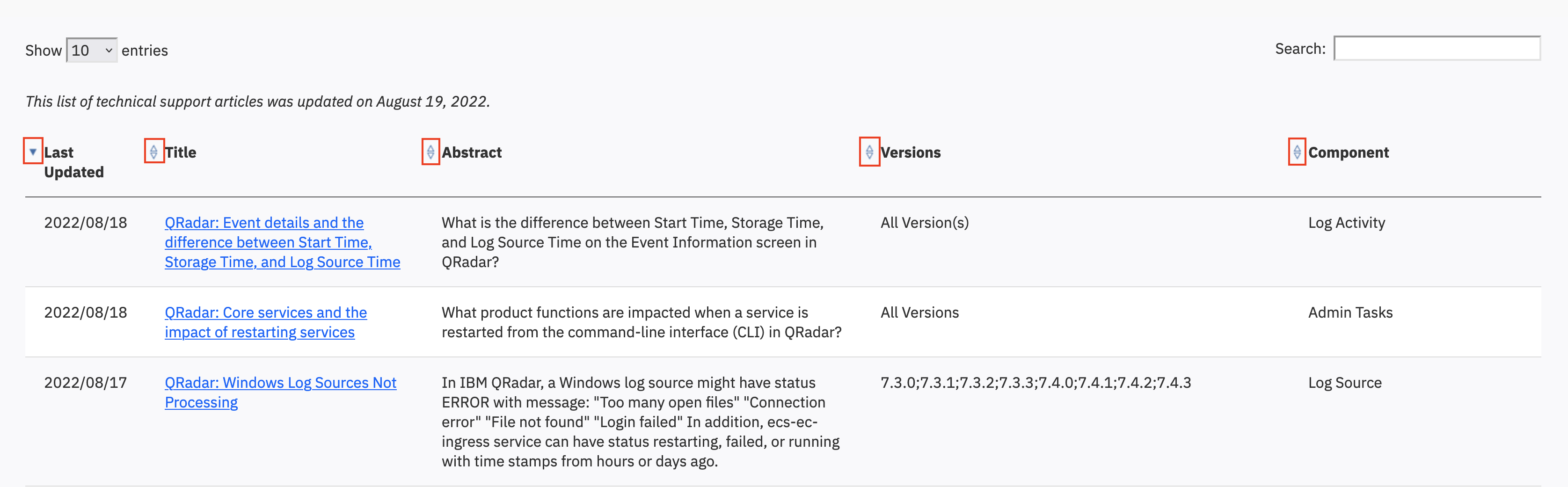This screenshot has height=487, width=1568.
Task: Click the Versions column sort icon
Action: pyautogui.click(x=869, y=152)
